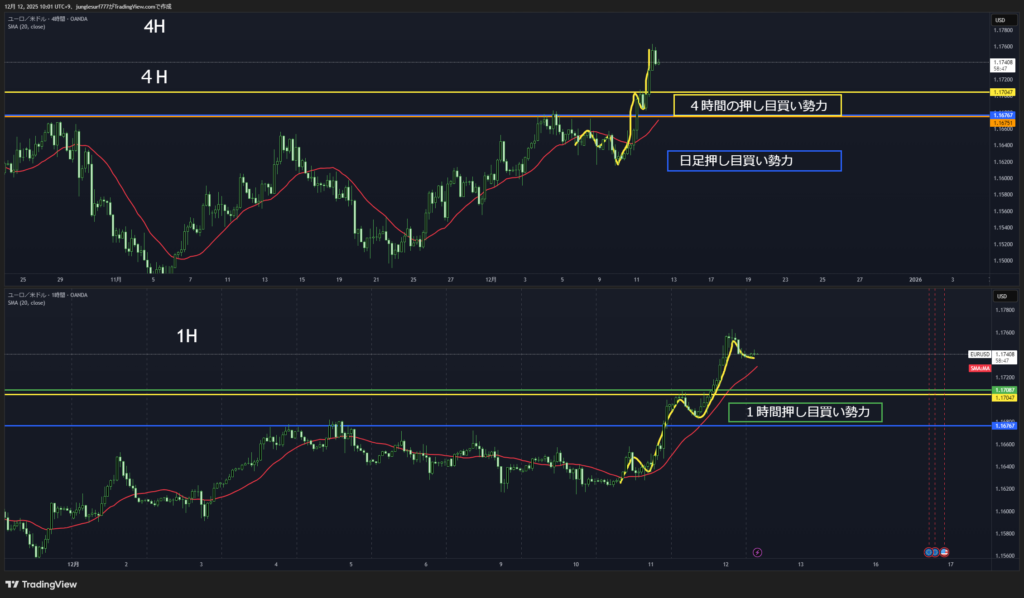Click the TradingView logo at bottom left

click(x=41, y=584)
